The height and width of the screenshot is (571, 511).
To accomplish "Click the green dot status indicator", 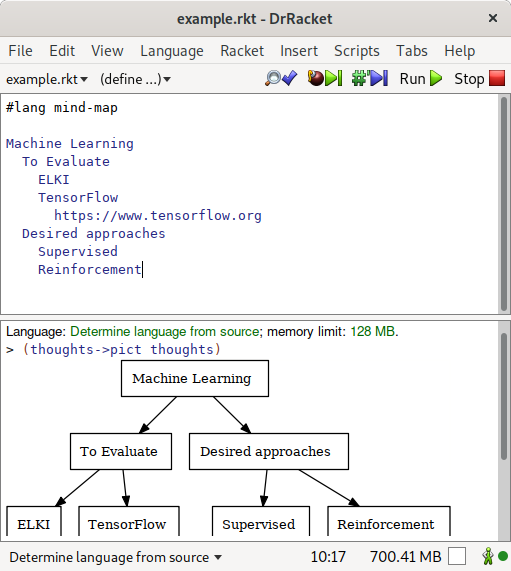I will pyautogui.click(x=503, y=556).
